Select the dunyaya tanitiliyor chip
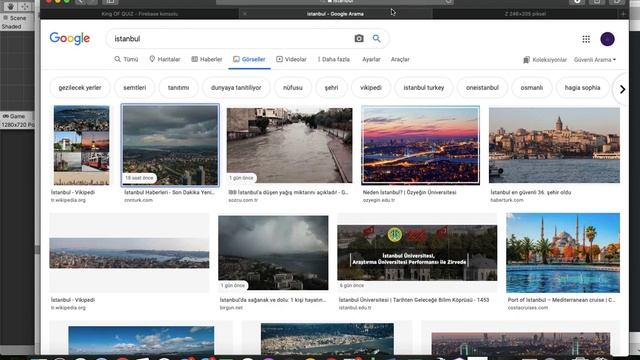 pos(236,88)
